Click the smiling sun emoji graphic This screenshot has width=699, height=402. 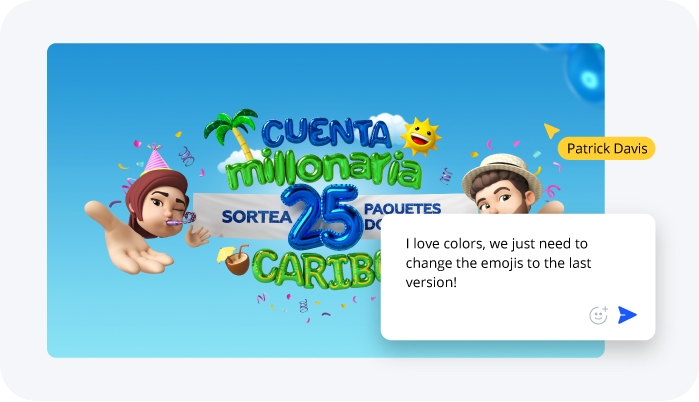(420, 136)
